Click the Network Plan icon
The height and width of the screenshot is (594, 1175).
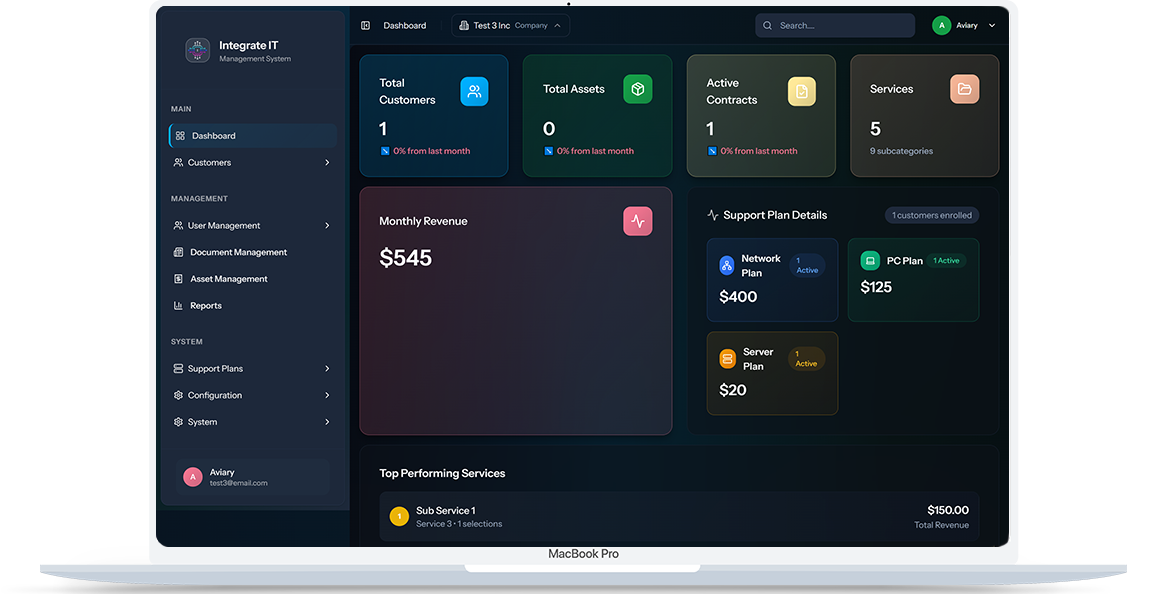pyautogui.click(x=727, y=266)
